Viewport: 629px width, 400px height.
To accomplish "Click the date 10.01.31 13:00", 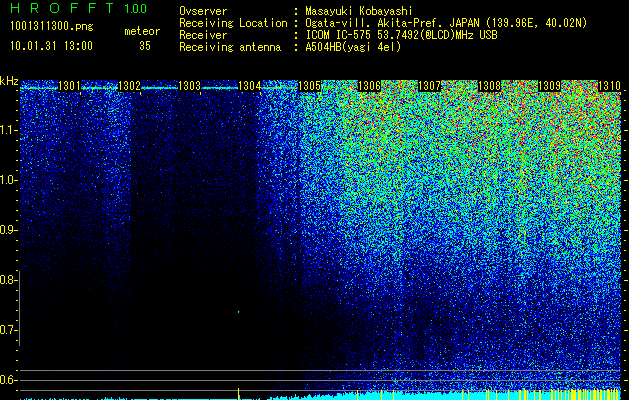I will tap(51, 46).
